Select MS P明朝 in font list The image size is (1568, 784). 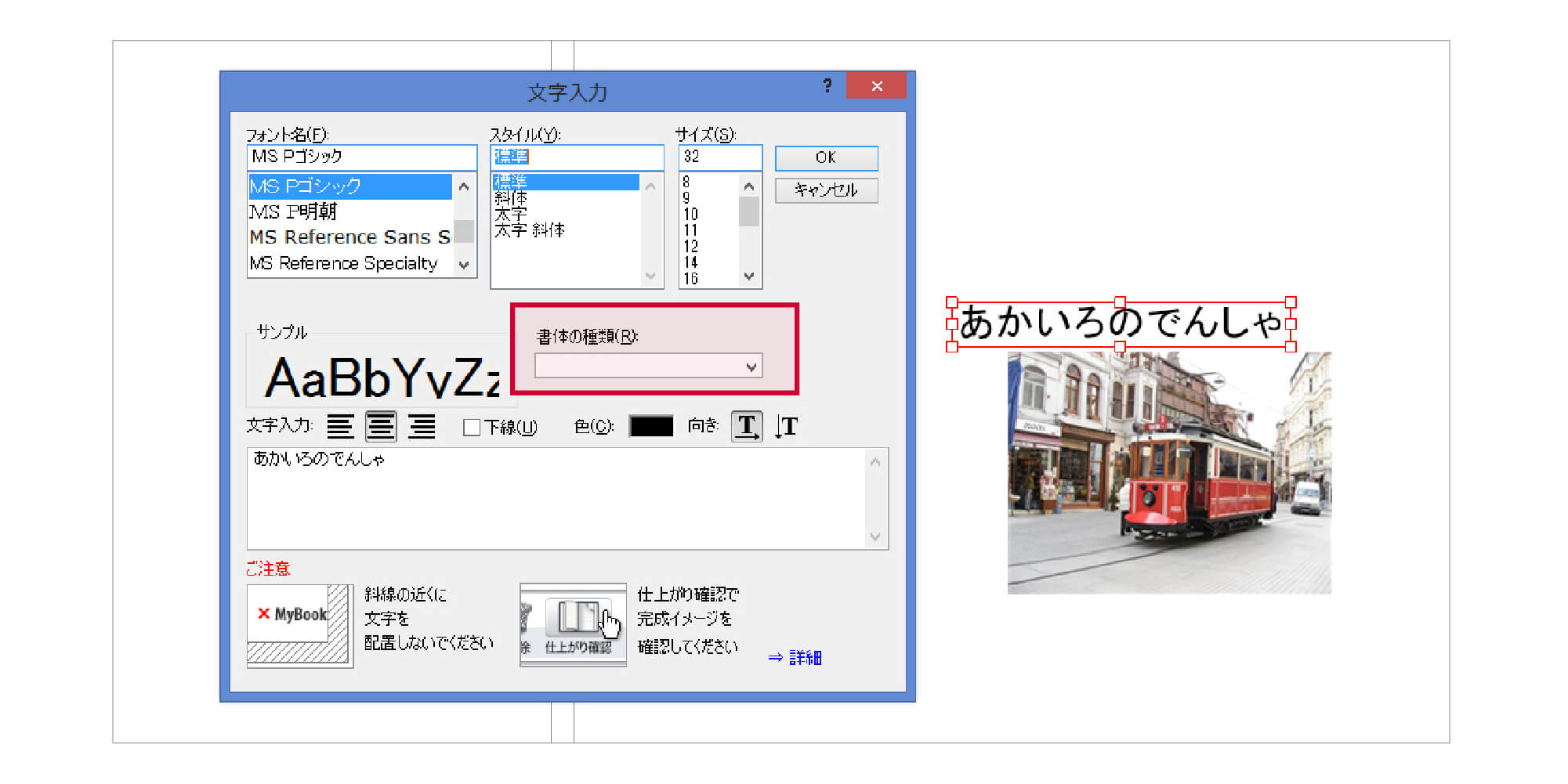(x=350, y=211)
